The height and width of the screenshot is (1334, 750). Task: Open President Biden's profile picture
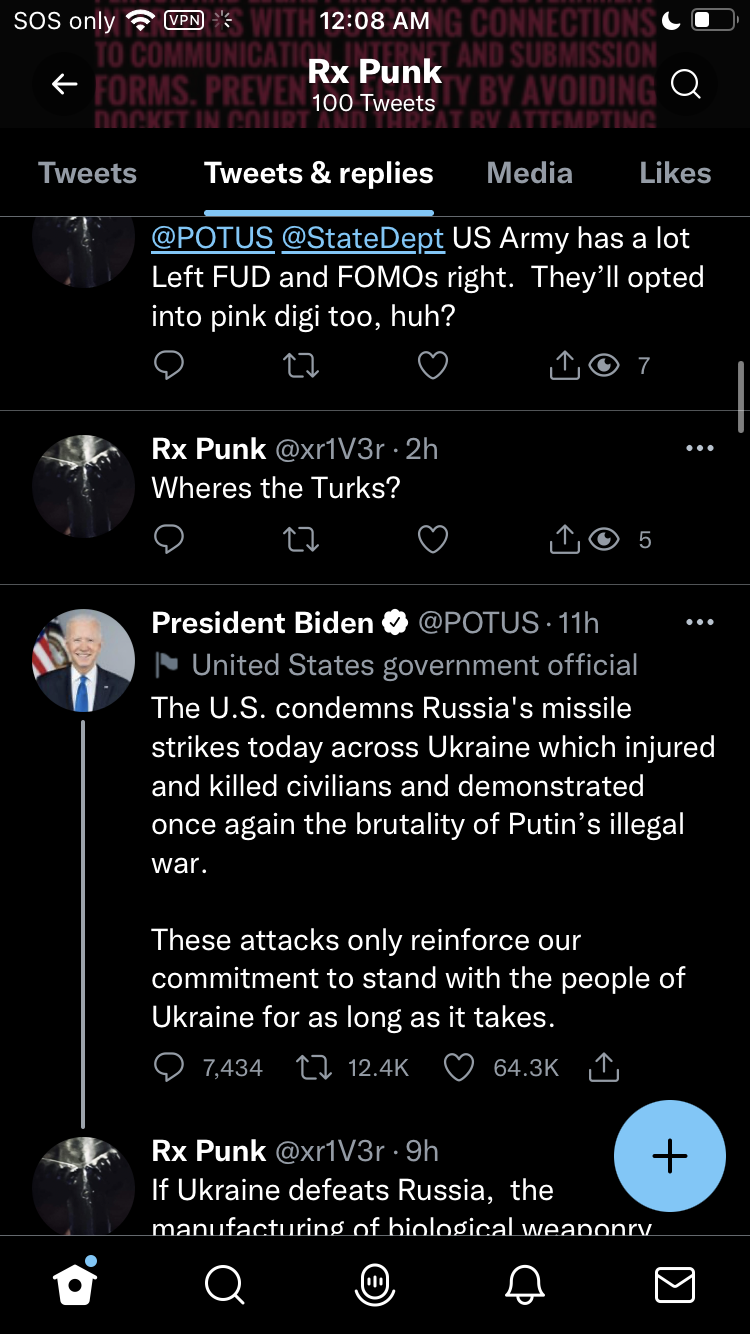coord(83,660)
